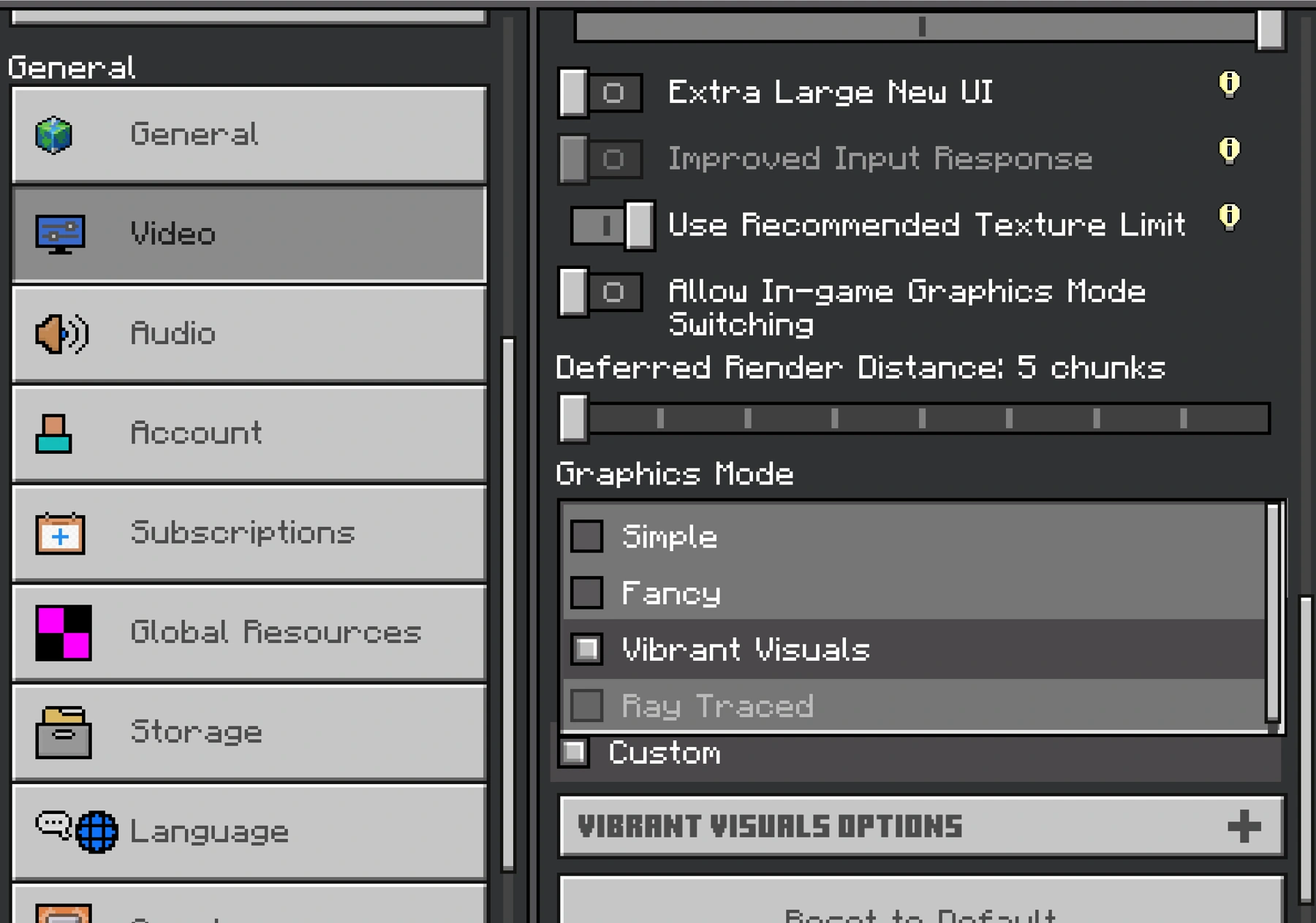Select Ray Traced graphics mode
Image resolution: width=1316 pixels, height=923 pixels.
pos(914,706)
